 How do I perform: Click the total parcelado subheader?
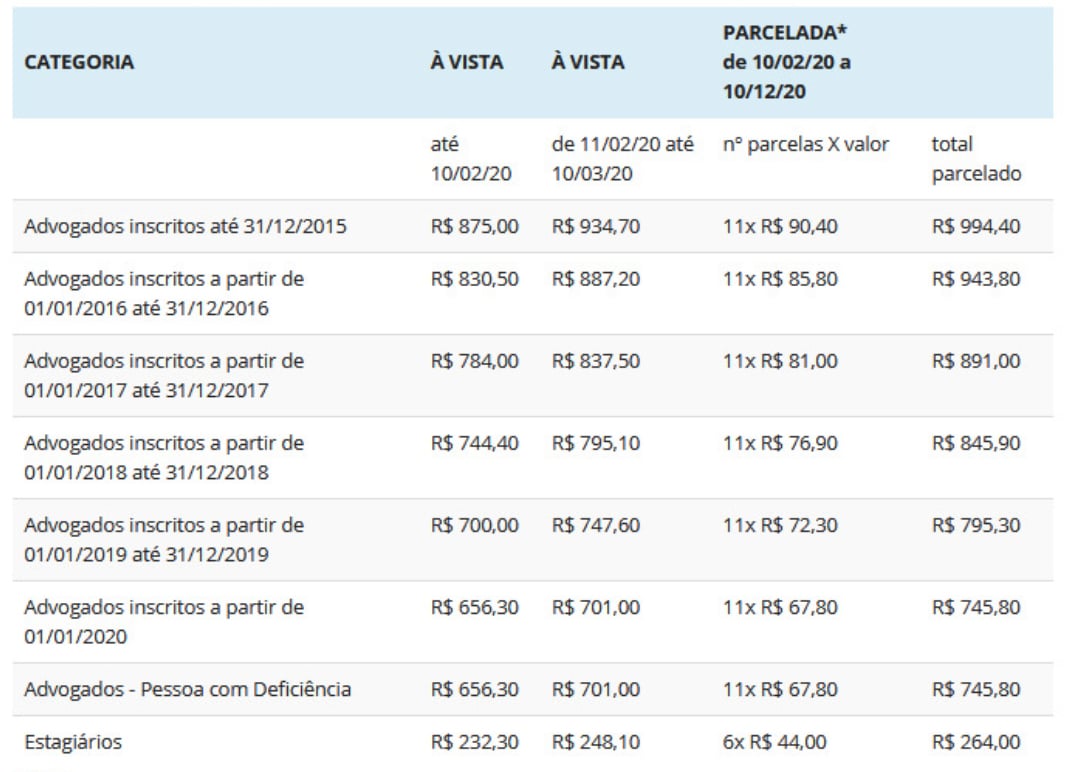click(976, 159)
